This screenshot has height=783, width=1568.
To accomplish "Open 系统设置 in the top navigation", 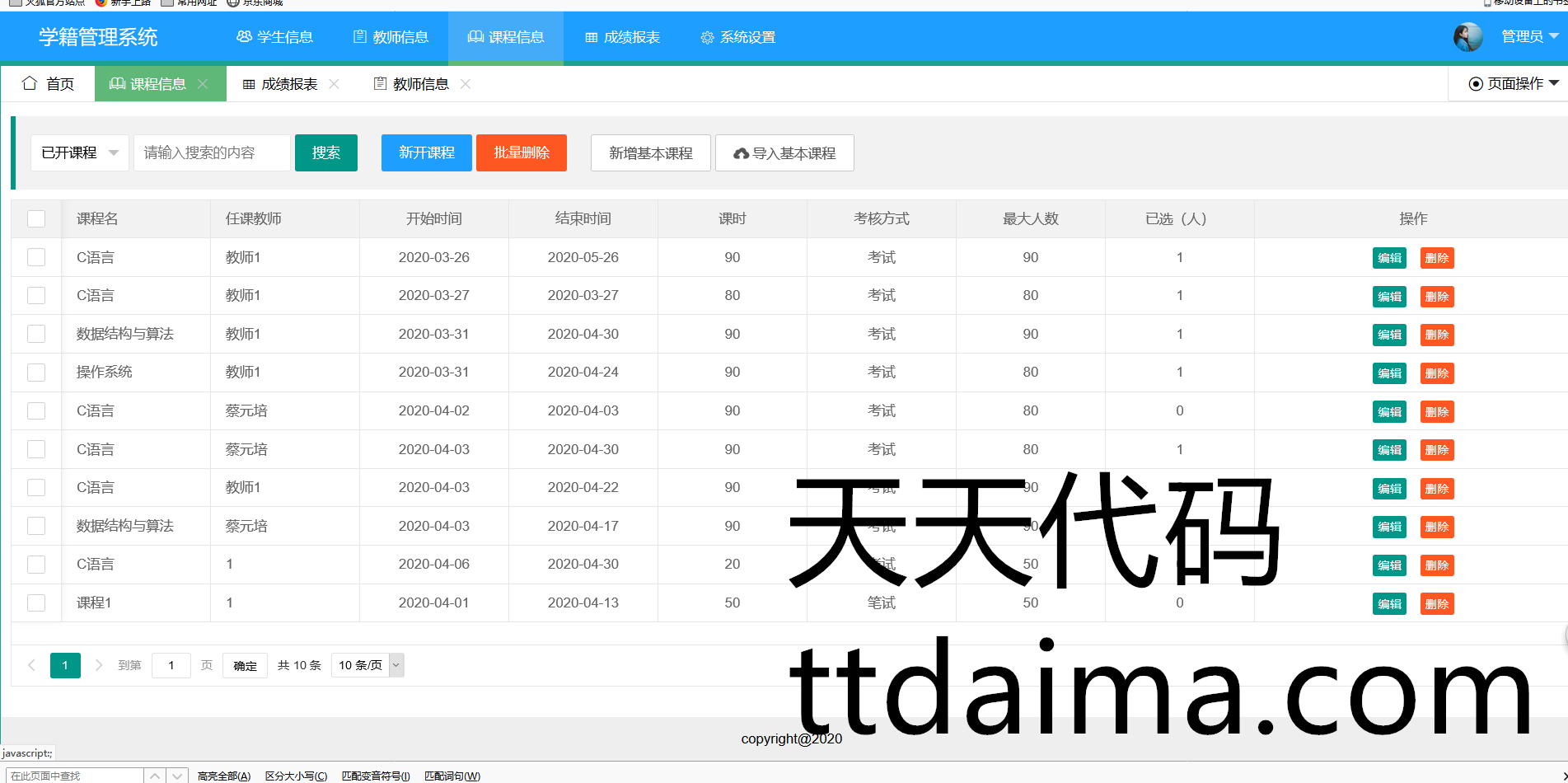I will 737,37.
